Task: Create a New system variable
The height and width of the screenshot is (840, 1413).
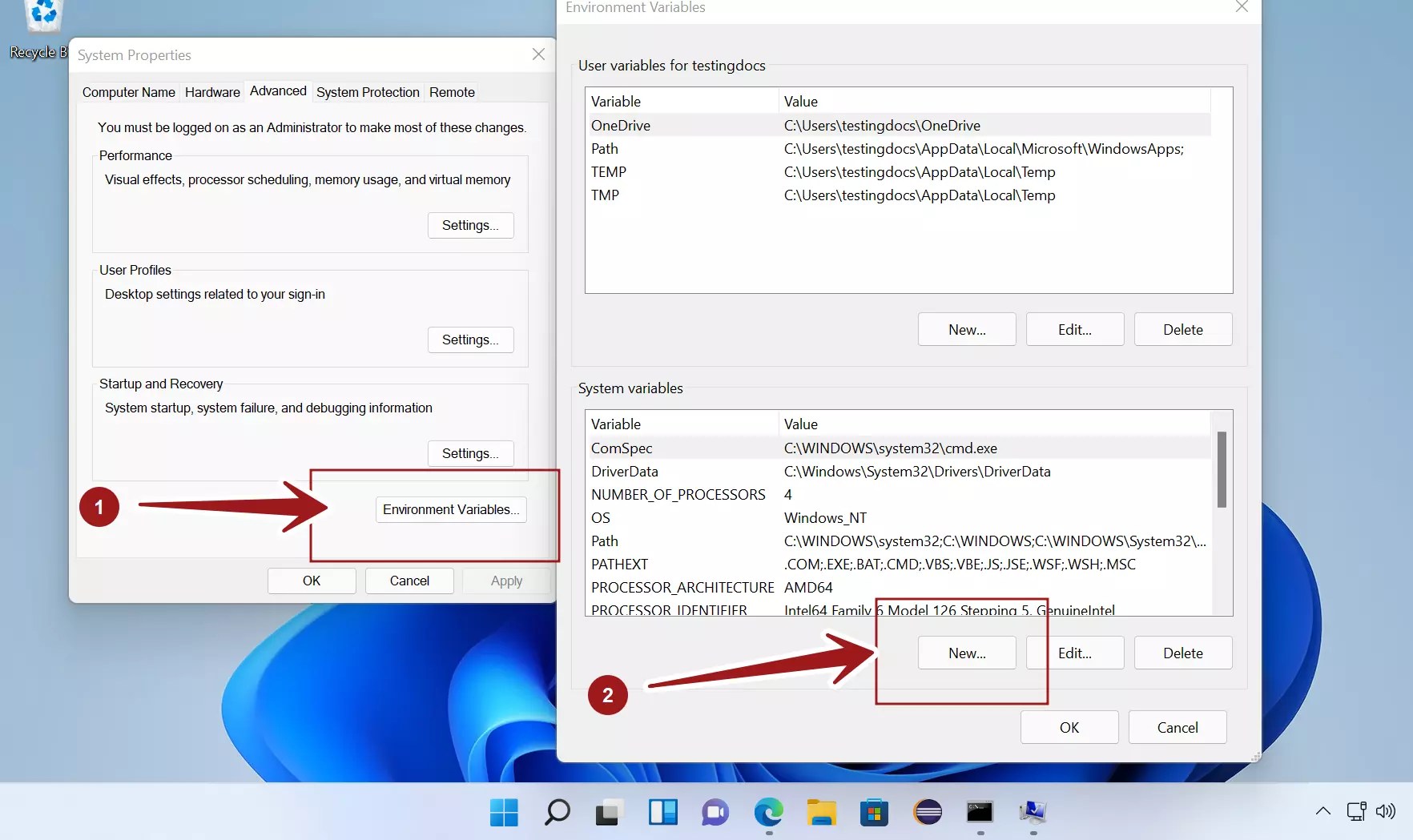Action: 966,653
